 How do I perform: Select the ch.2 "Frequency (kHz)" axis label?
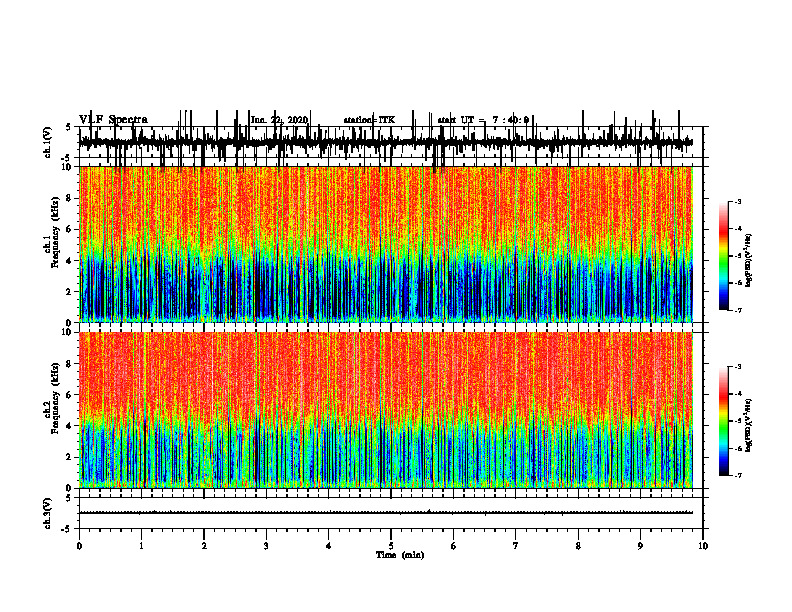(56, 398)
